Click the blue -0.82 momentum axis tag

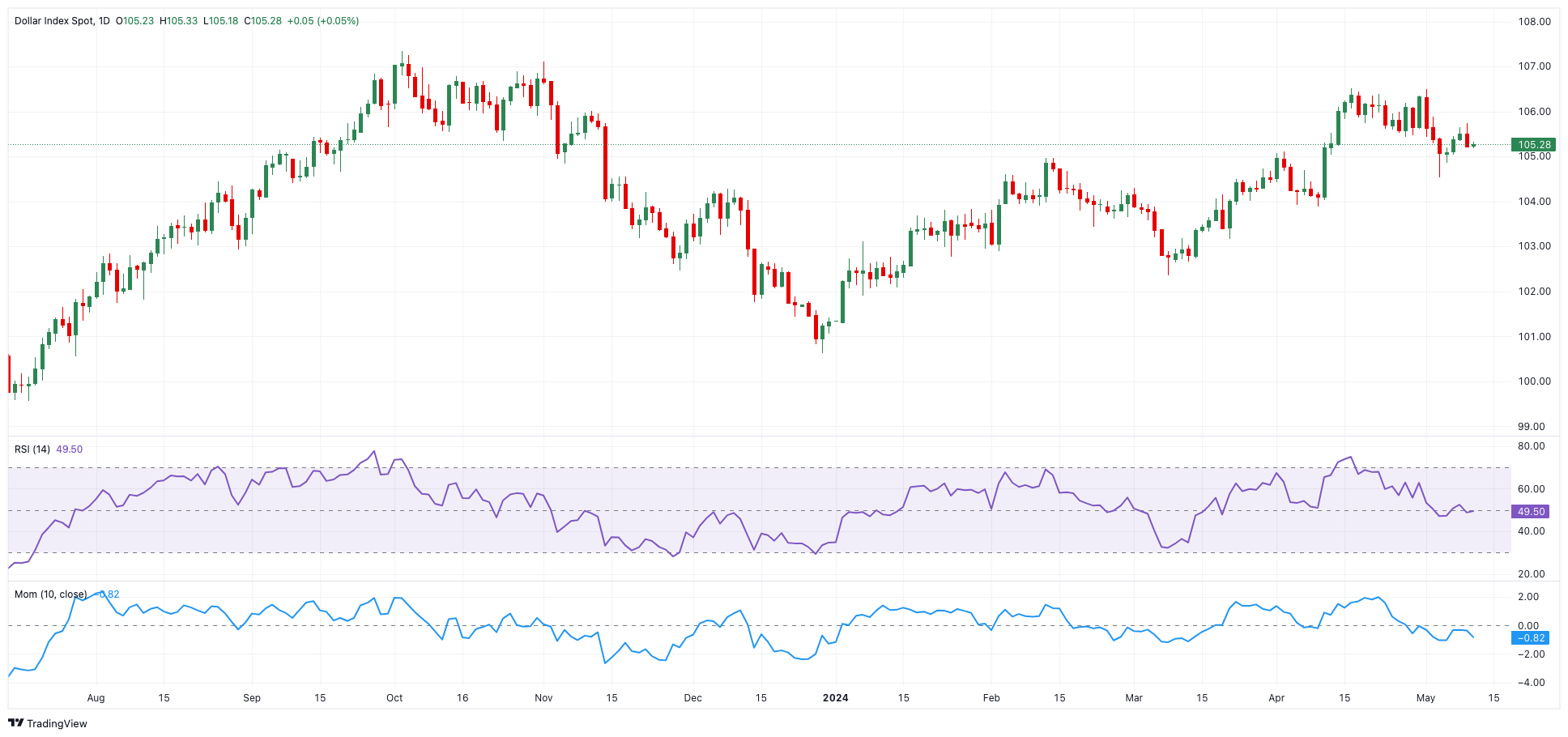coord(1530,638)
